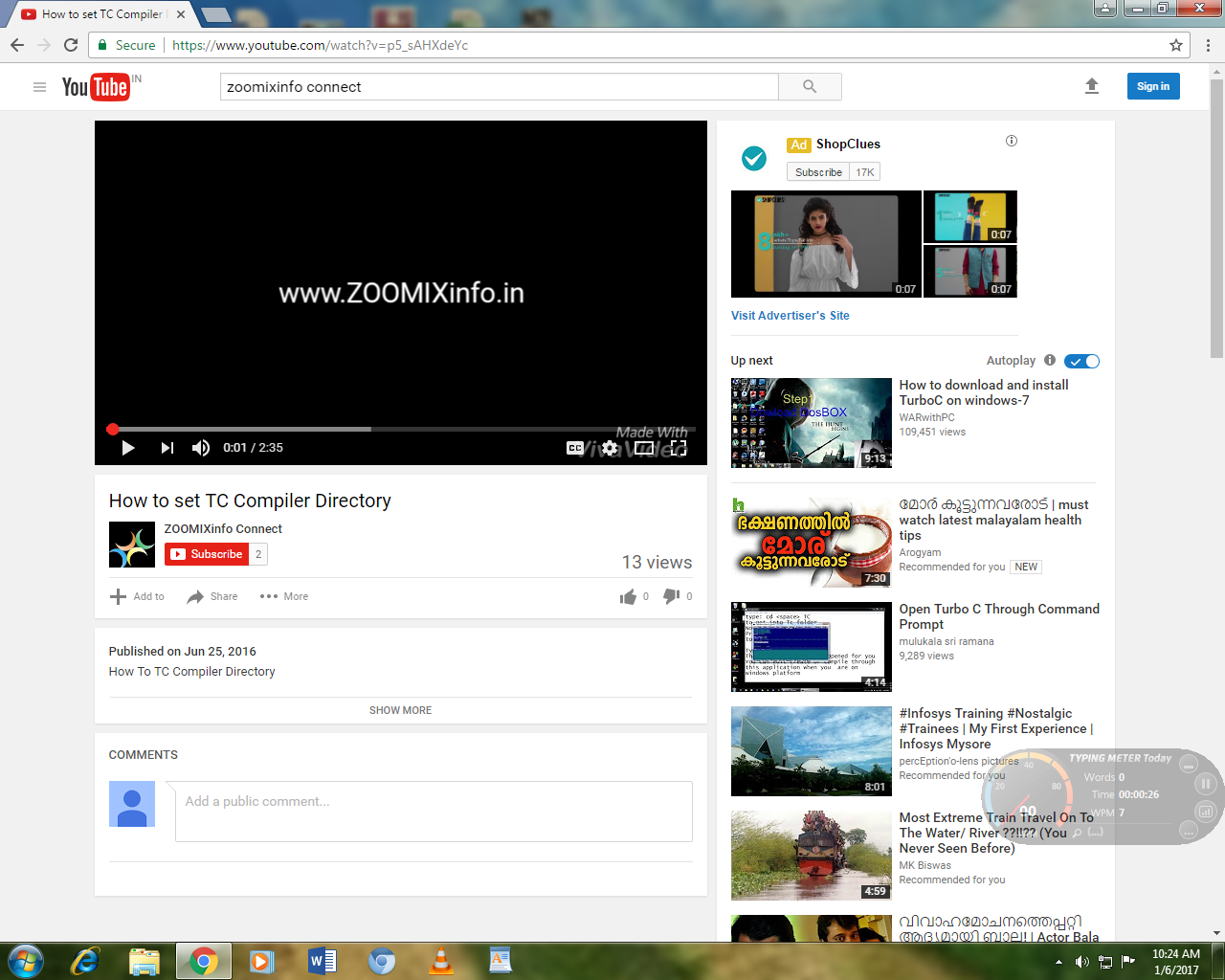Click the search magnifier button
This screenshot has width=1225, height=980.
pyautogui.click(x=810, y=86)
